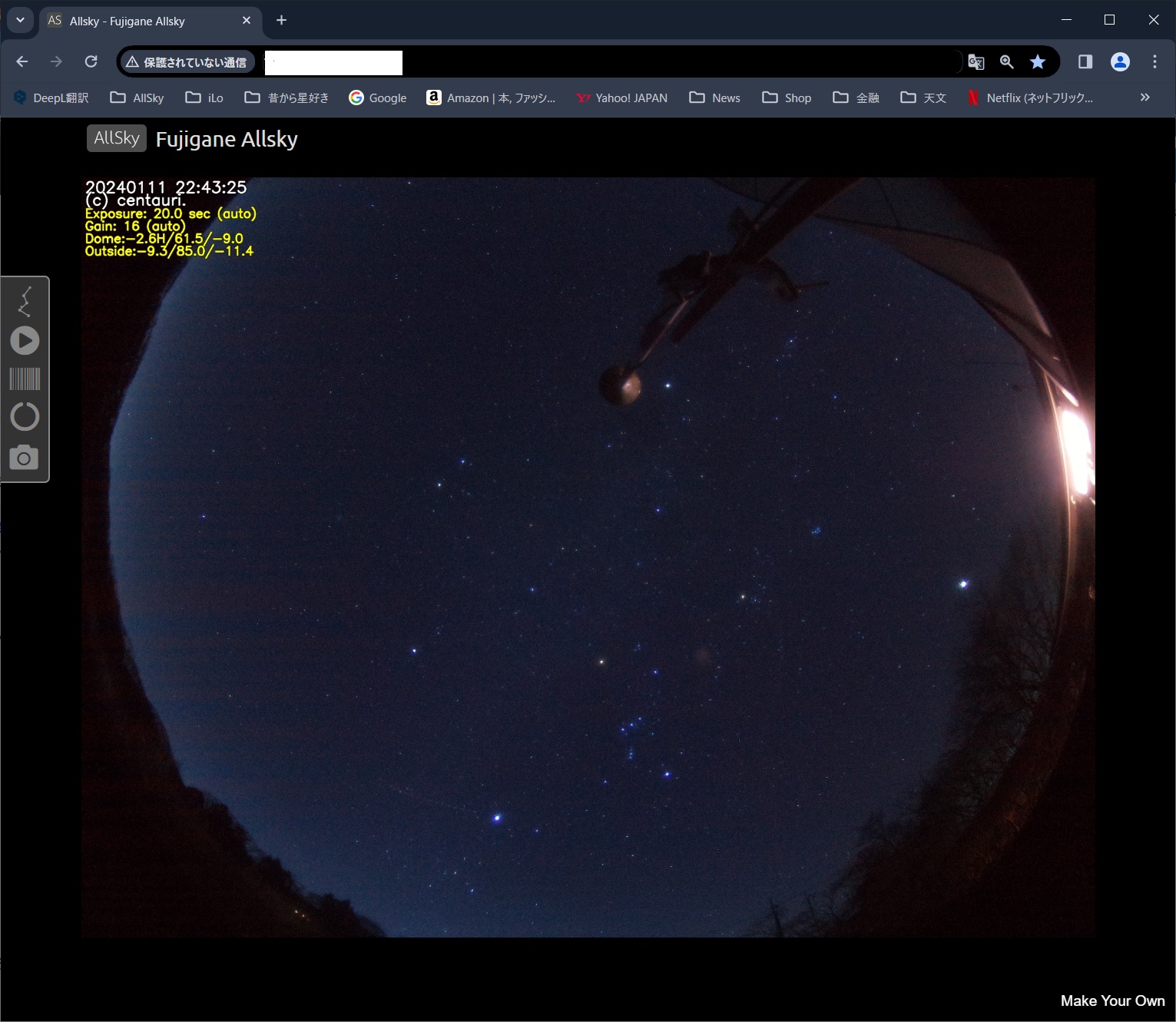Open the DeepL翻訳 bookmark
Image resolution: width=1176 pixels, height=1022 pixels.
tap(51, 98)
